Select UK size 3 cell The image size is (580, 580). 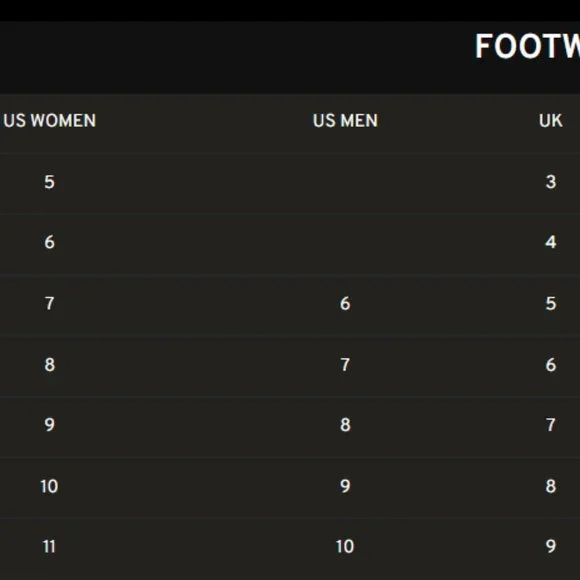(551, 182)
